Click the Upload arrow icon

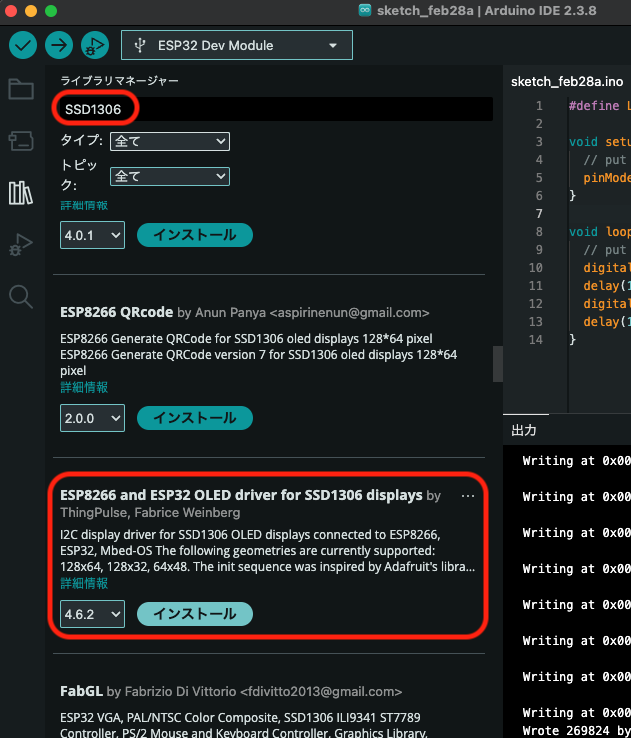tap(59, 45)
